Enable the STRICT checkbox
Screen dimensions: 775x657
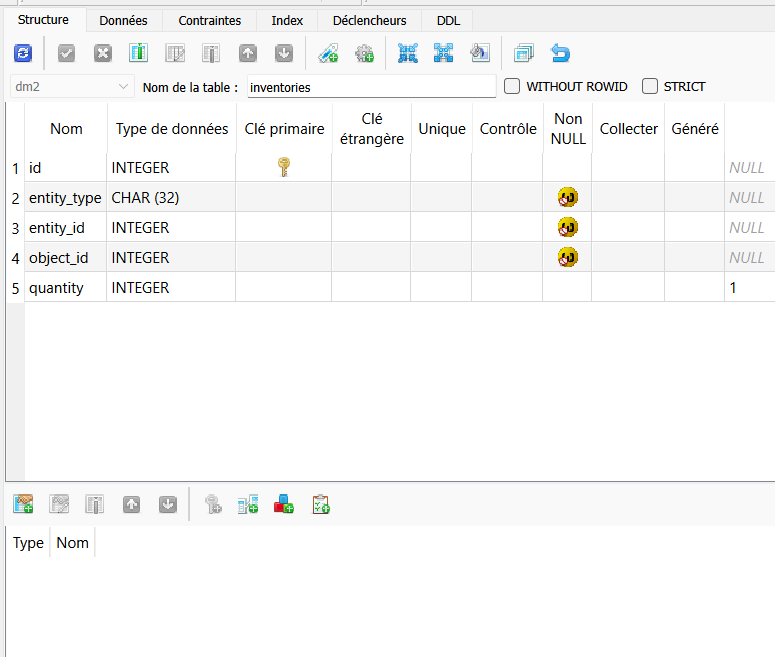click(x=650, y=86)
